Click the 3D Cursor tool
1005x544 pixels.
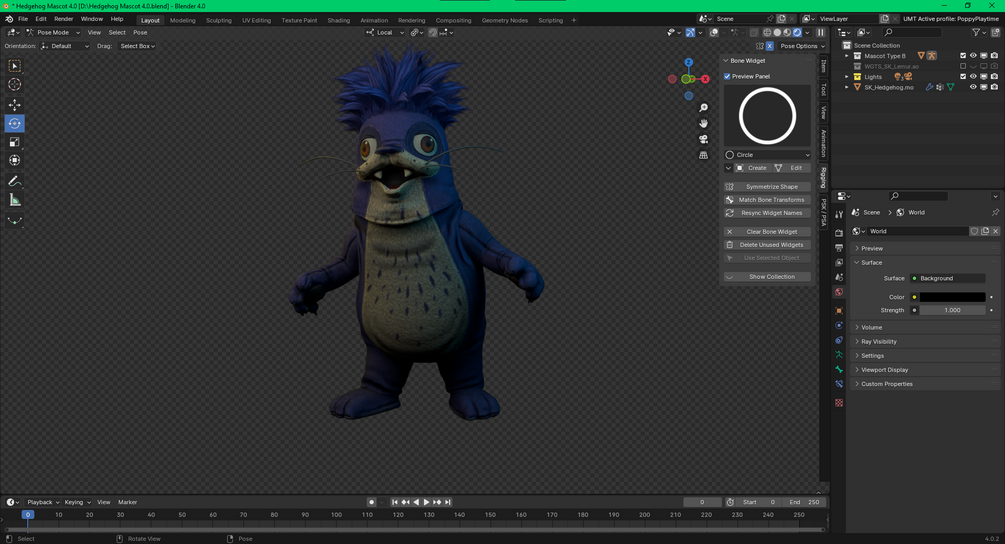[14, 85]
